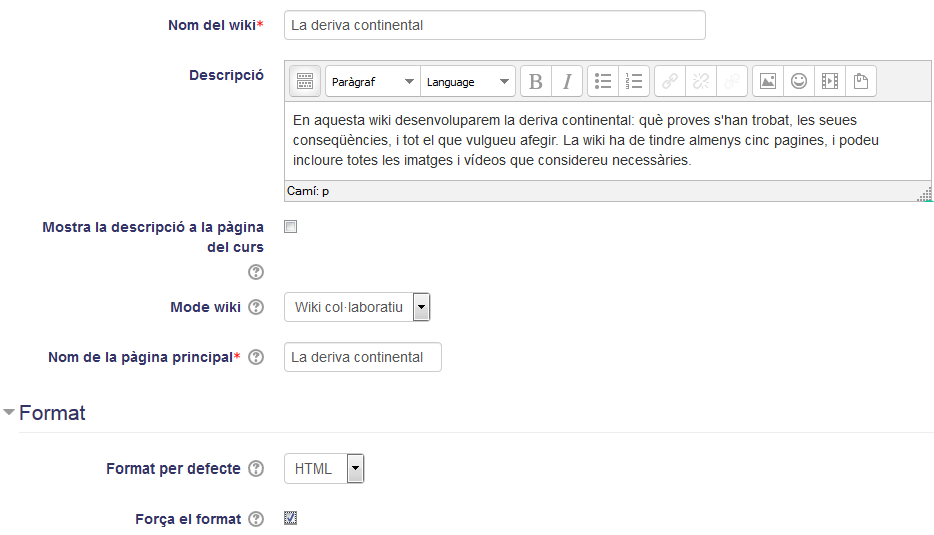Screen dimensions: 934x535
Task: Open the emoticon smiley picker
Action: point(799,81)
